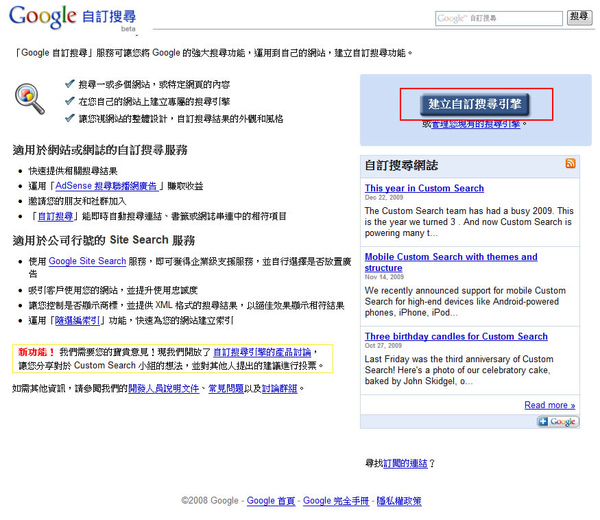Click the 自訂搜尋網誌 panel heading
The height and width of the screenshot is (520, 600).
click(401, 165)
